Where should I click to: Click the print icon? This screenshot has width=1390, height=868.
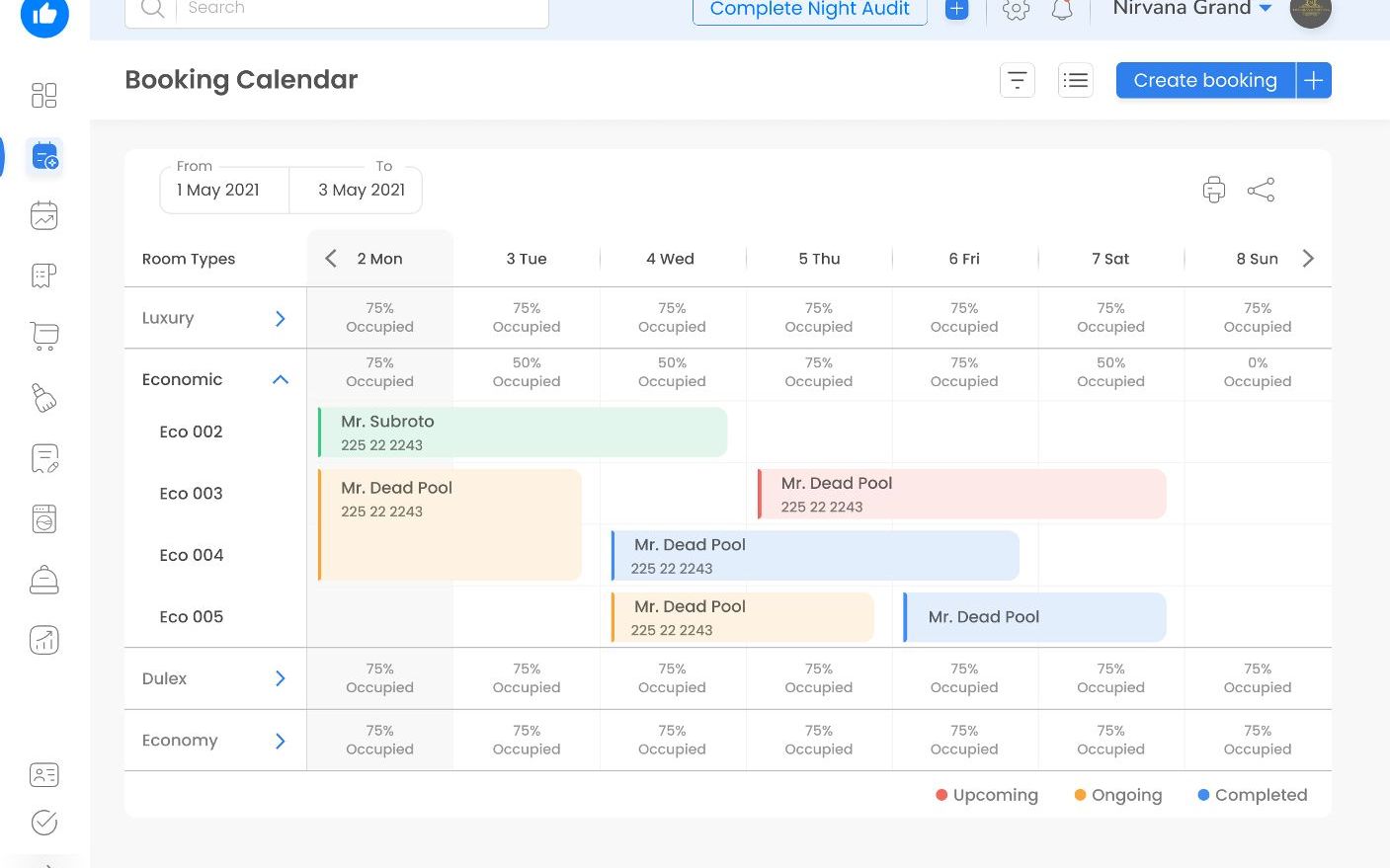click(x=1213, y=190)
